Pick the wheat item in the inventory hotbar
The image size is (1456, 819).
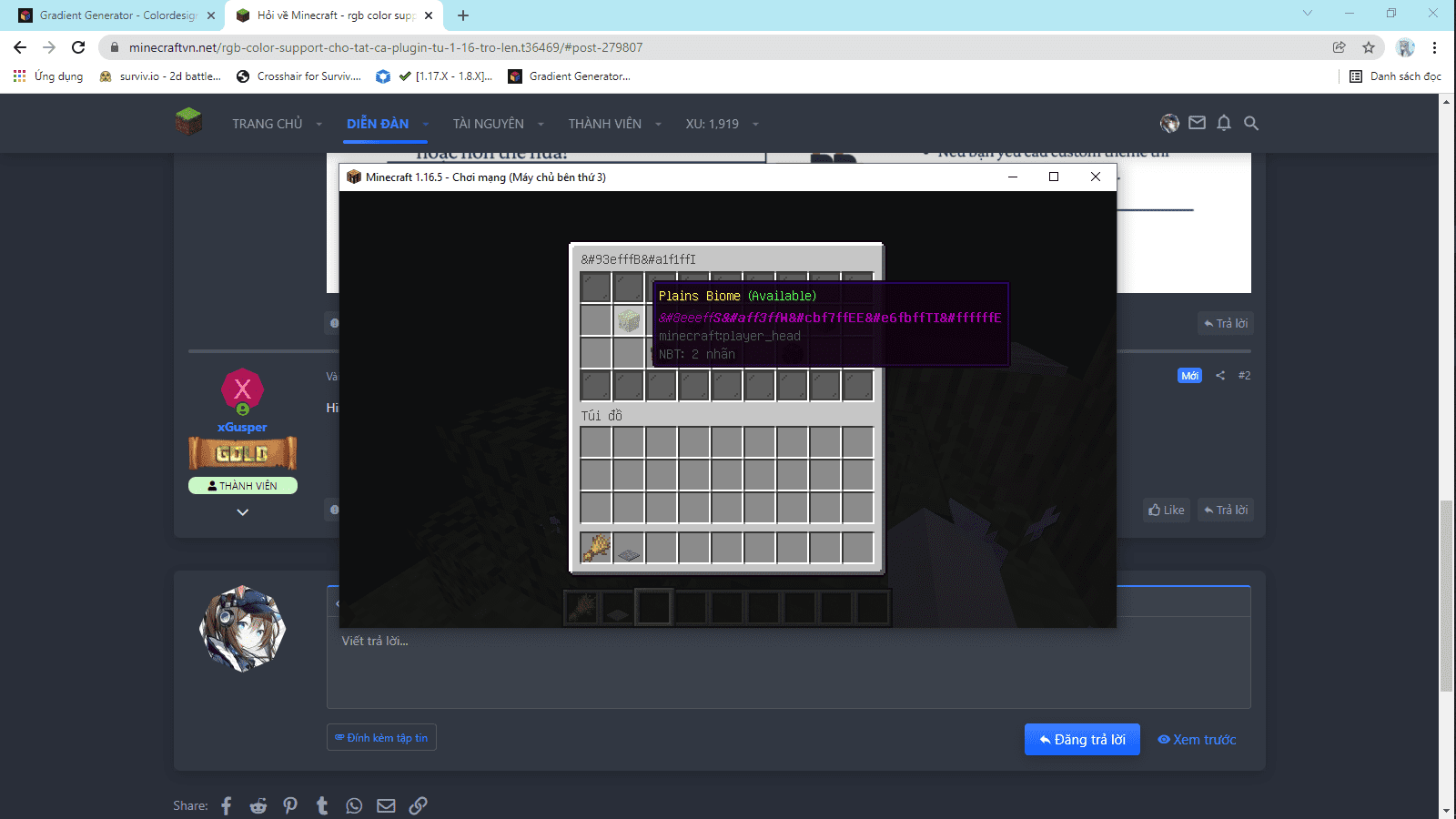pos(596,548)
